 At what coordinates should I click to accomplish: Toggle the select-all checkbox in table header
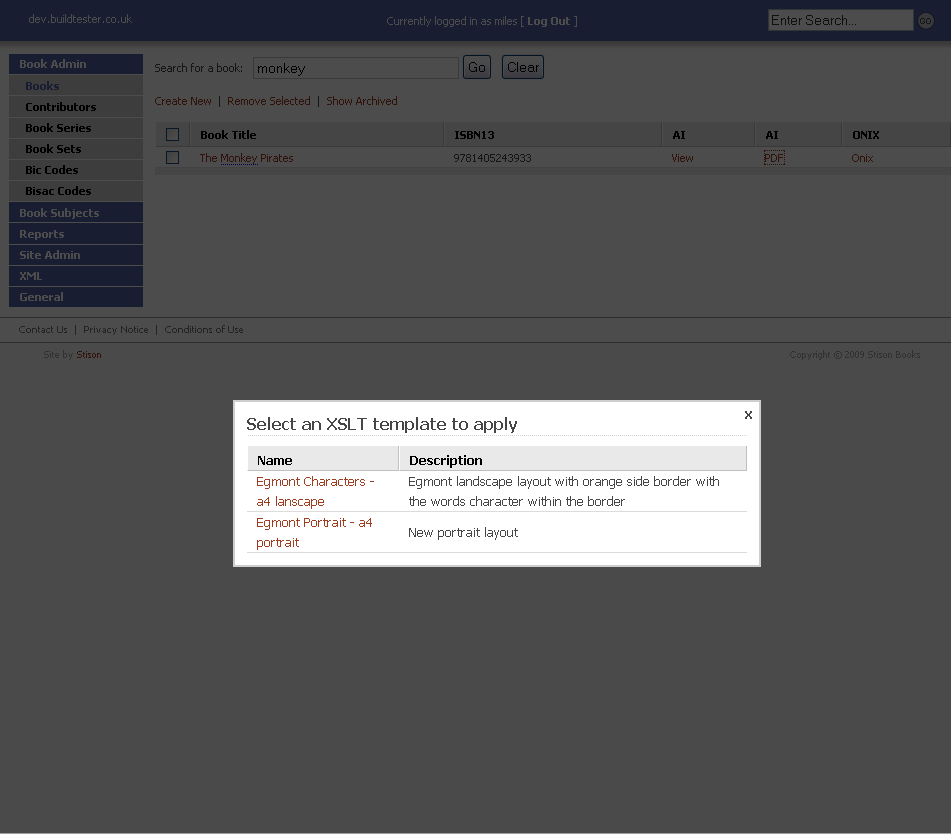(x=172, y=135)
